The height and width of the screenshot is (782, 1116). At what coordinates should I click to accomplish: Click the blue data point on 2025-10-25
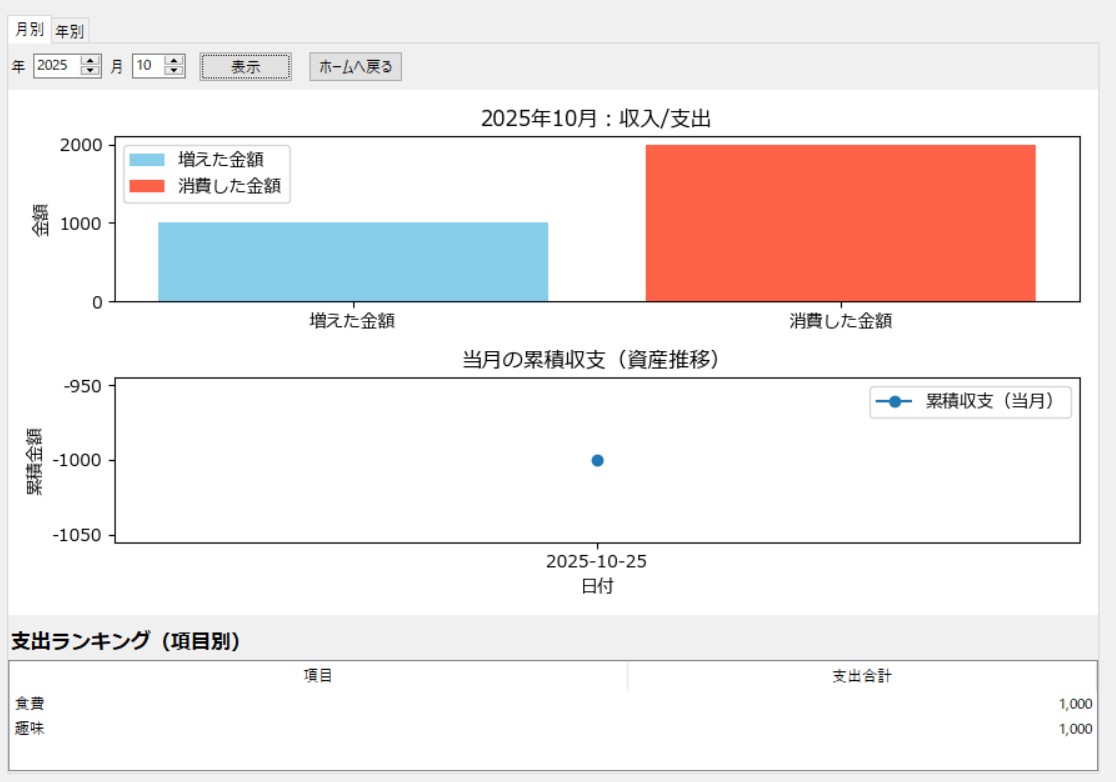click(598, 461)
